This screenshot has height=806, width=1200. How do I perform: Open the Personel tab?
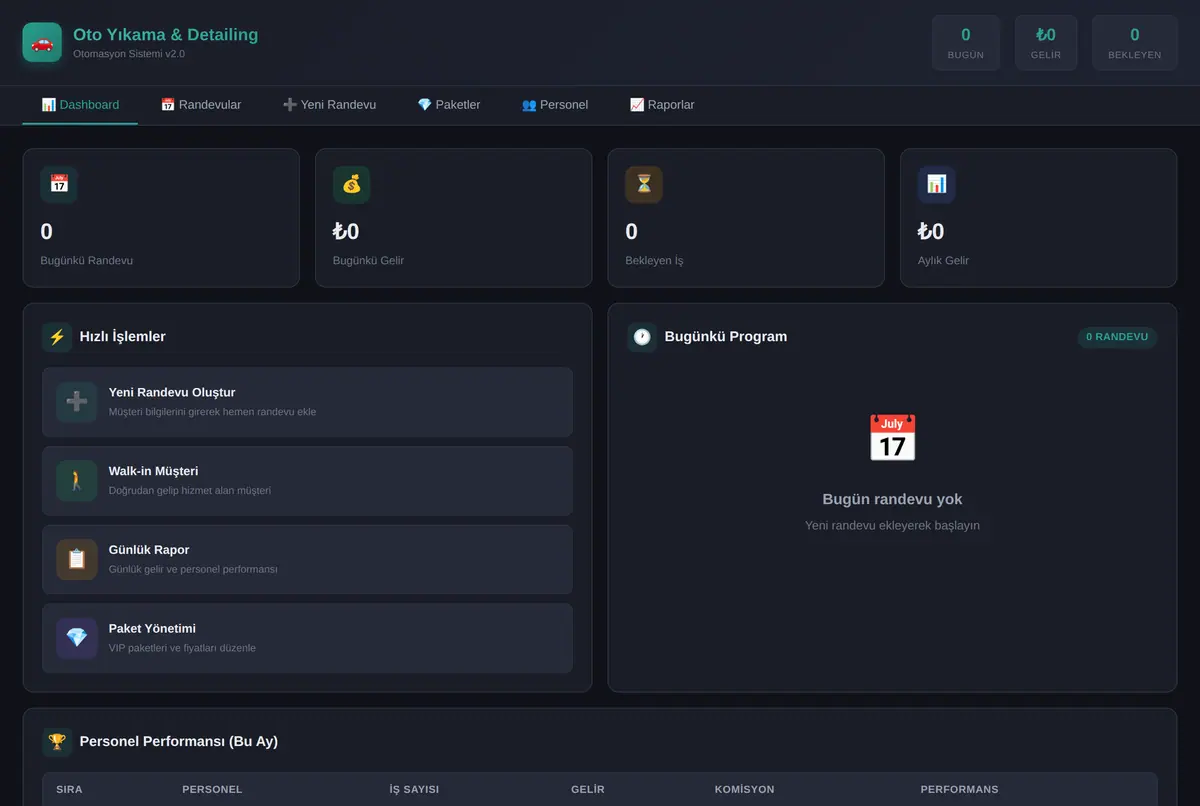(x=555, y=105)
